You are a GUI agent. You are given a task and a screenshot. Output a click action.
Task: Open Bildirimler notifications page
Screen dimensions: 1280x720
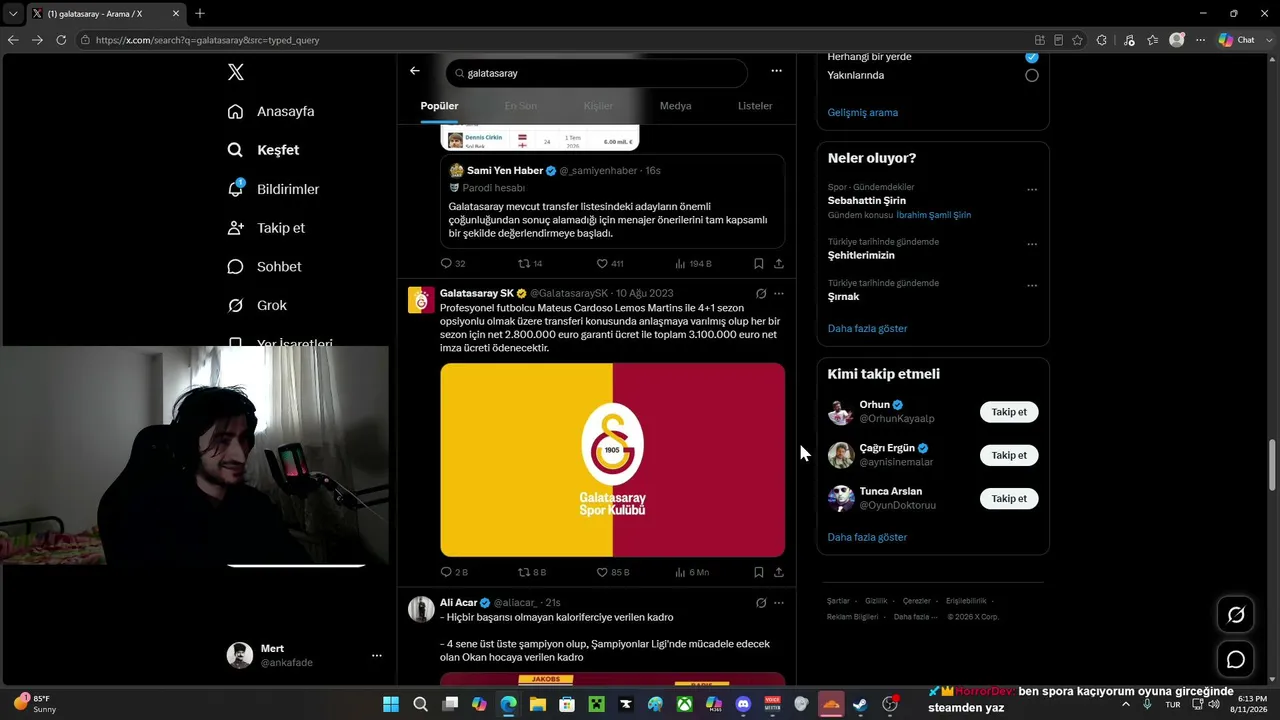click(273, 189)
